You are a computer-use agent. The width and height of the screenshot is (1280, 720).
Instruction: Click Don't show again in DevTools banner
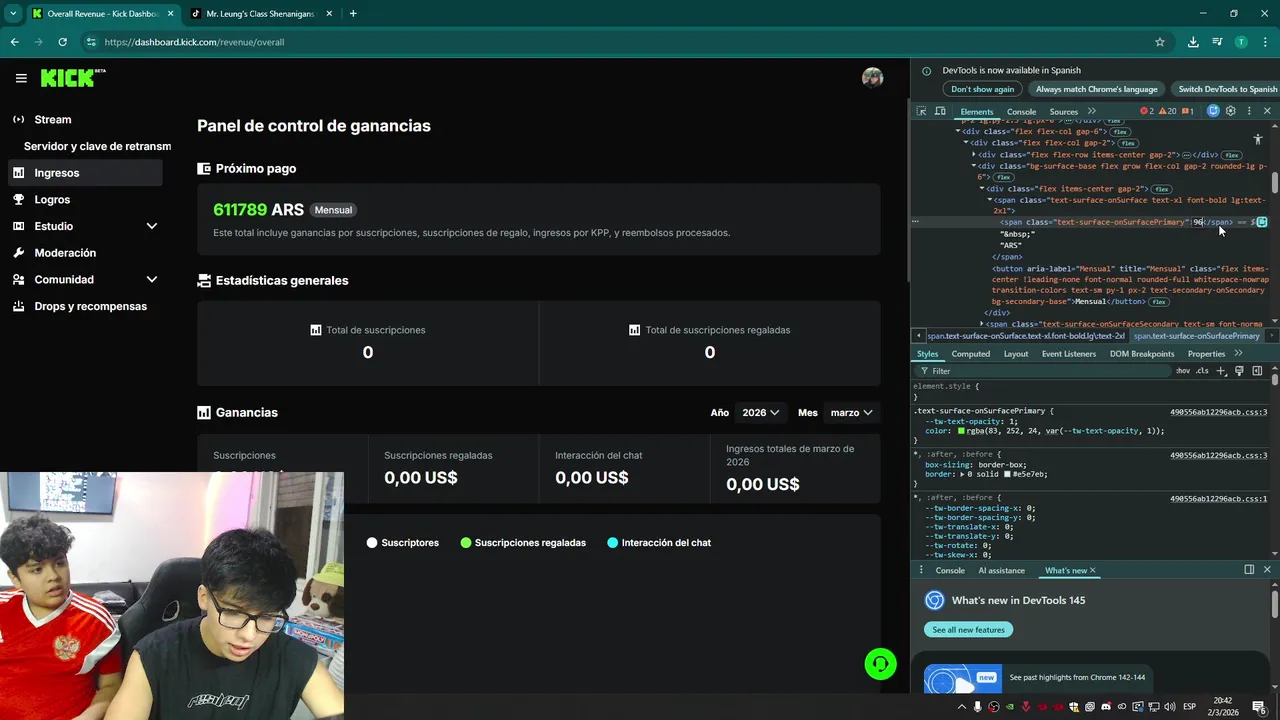982,89
